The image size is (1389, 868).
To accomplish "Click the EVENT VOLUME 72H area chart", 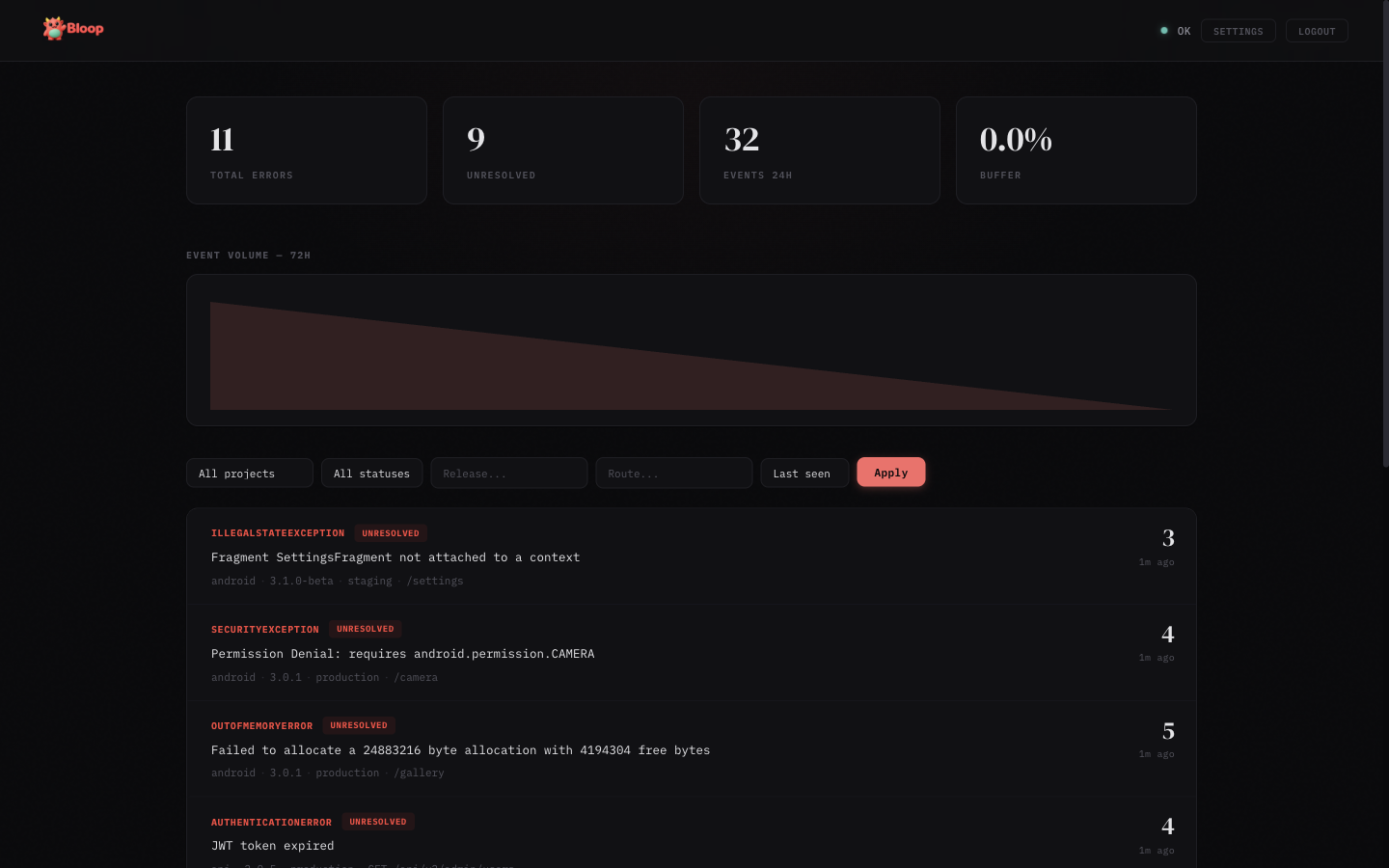I will pos(691,350).
